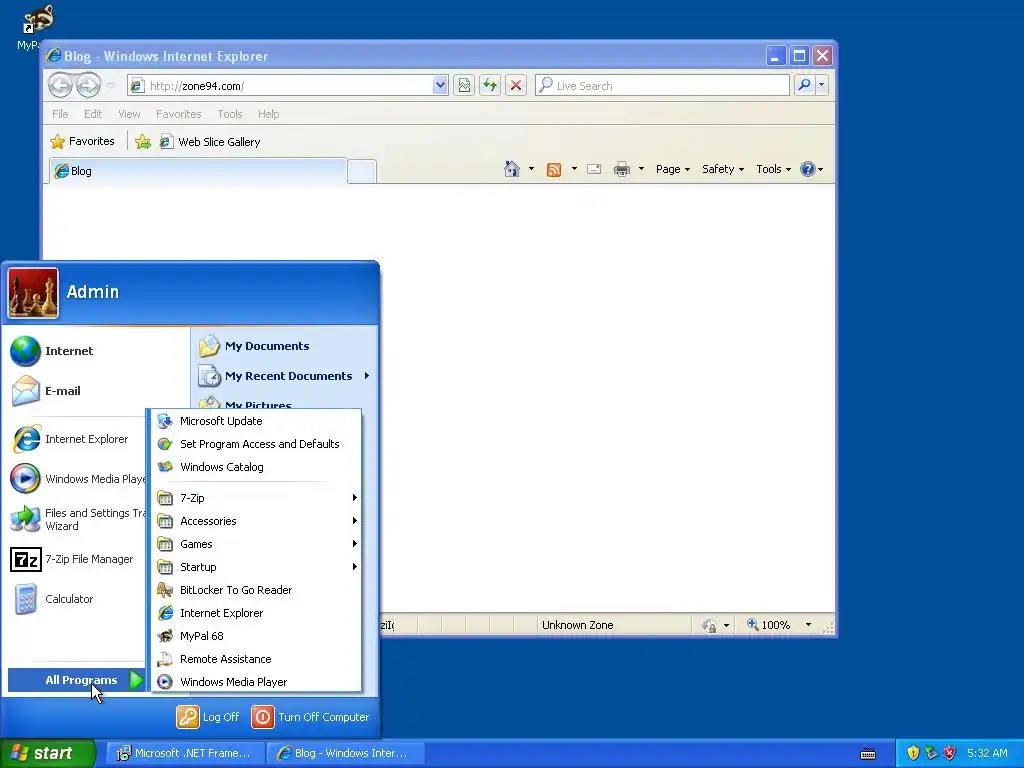Screen dimensions: 1024x768
Task: Expand the Accessories programs folder
Action: (x=256, y=521)
